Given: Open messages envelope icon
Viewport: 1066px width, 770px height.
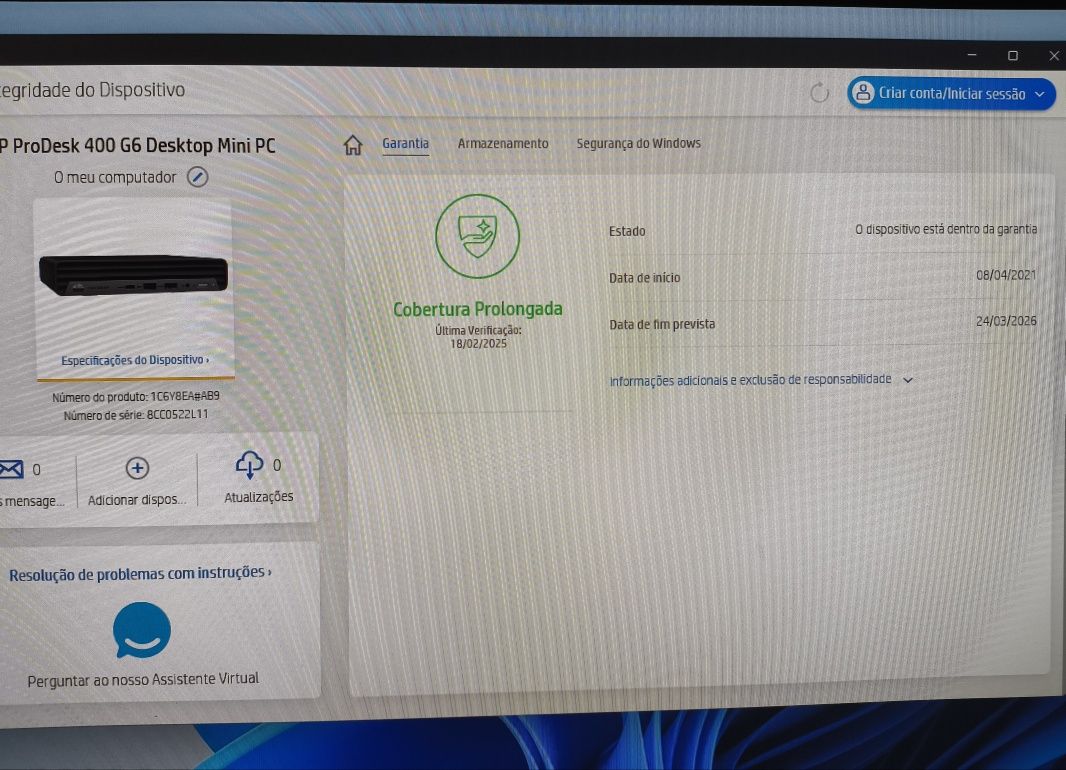Looking at the screenshot, I should click(x=12, y=469).
